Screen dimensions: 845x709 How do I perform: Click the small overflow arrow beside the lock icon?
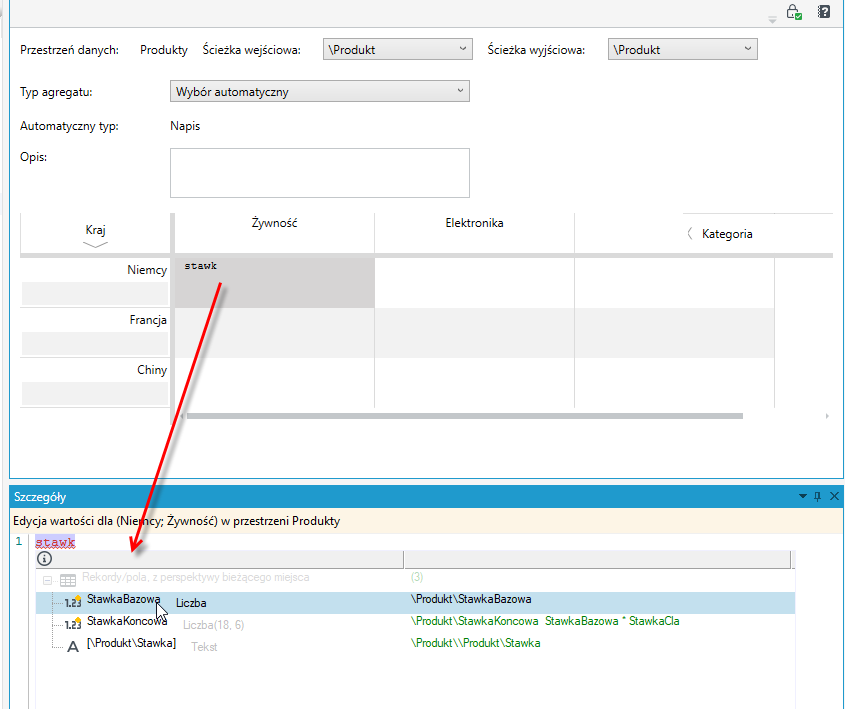point(772,20)
